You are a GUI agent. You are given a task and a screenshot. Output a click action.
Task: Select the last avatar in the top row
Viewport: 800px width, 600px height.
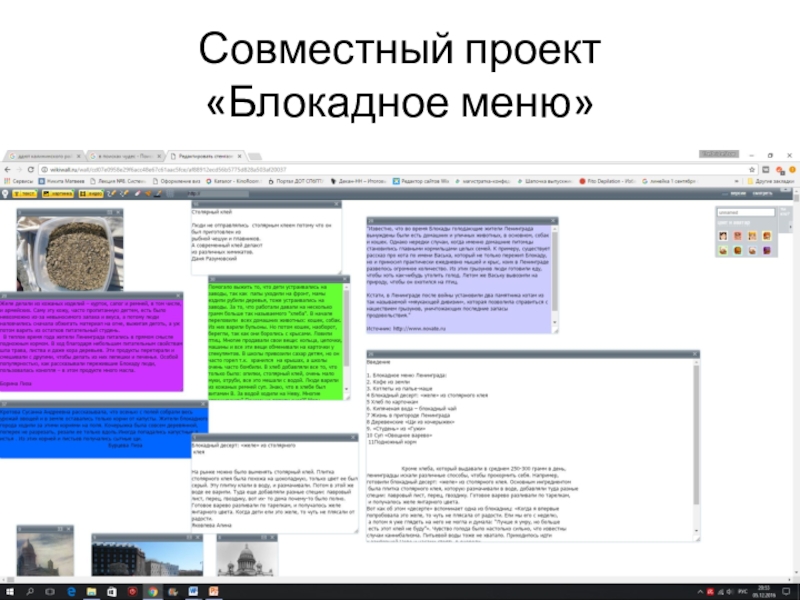(x=773, y=236)
